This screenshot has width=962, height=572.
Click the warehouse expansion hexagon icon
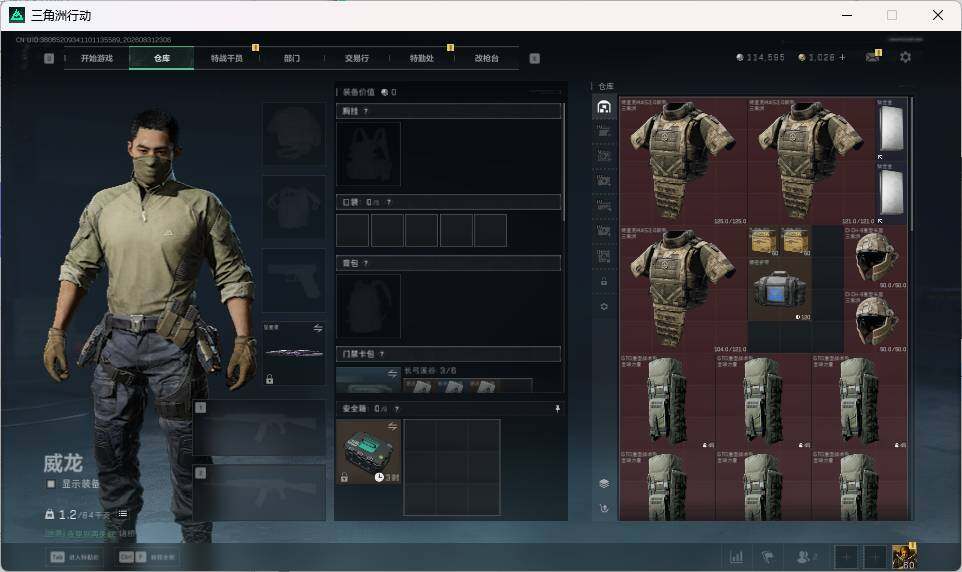pyautogui.click(x=604, y=306)
